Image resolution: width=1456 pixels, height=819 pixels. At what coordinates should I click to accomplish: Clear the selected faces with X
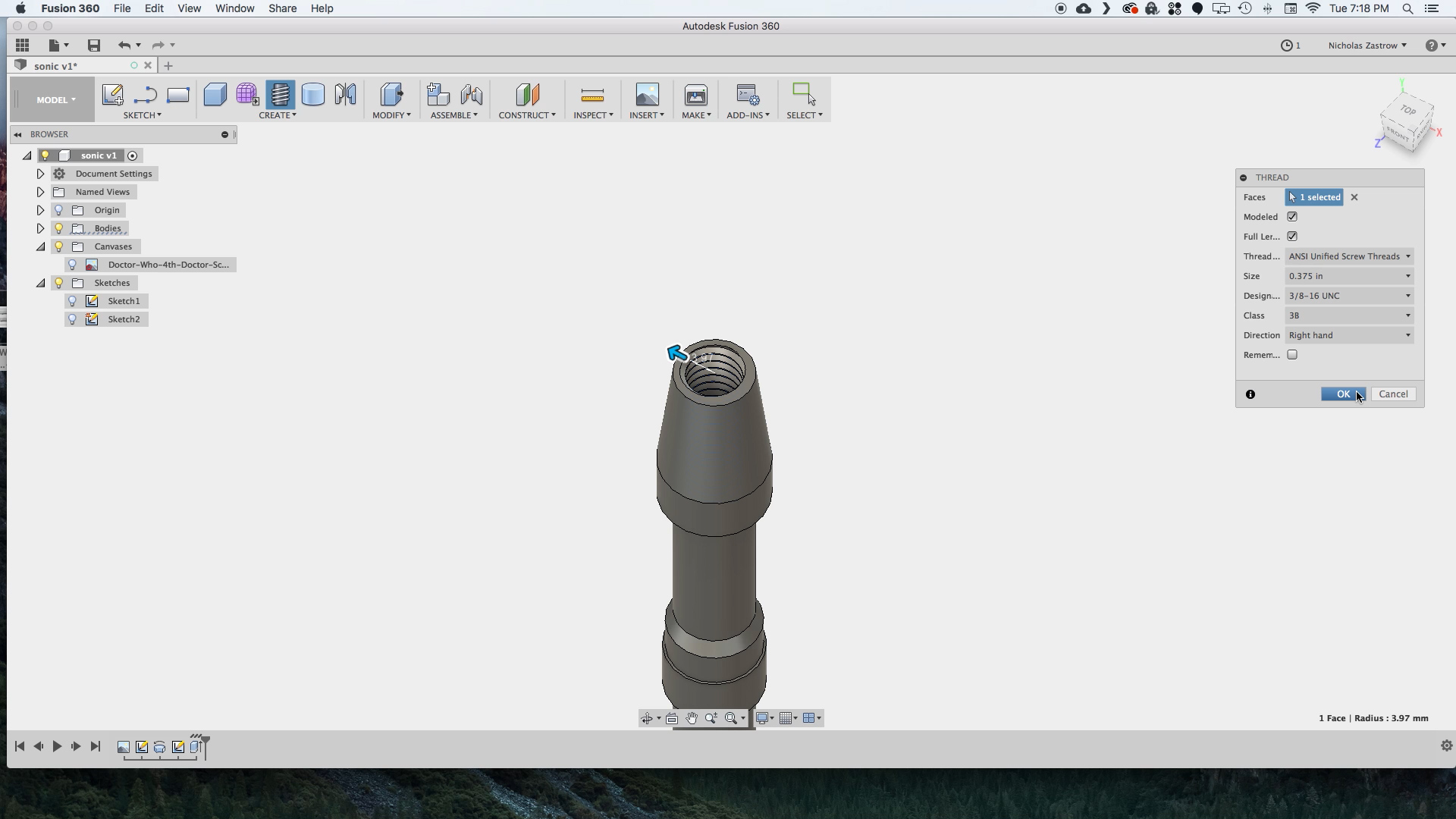pos(1354,197)
